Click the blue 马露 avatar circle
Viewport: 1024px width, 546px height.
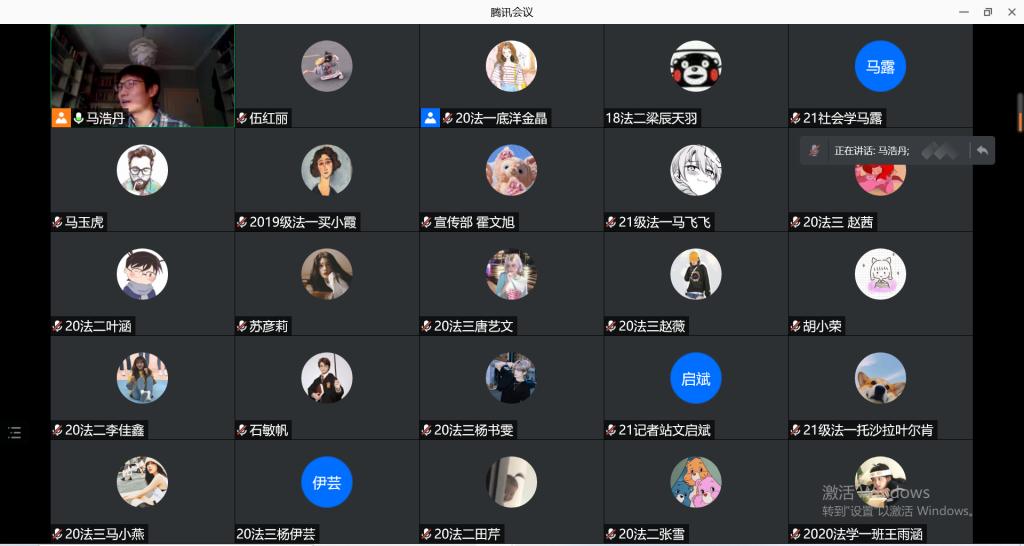(x=880, y=66)
